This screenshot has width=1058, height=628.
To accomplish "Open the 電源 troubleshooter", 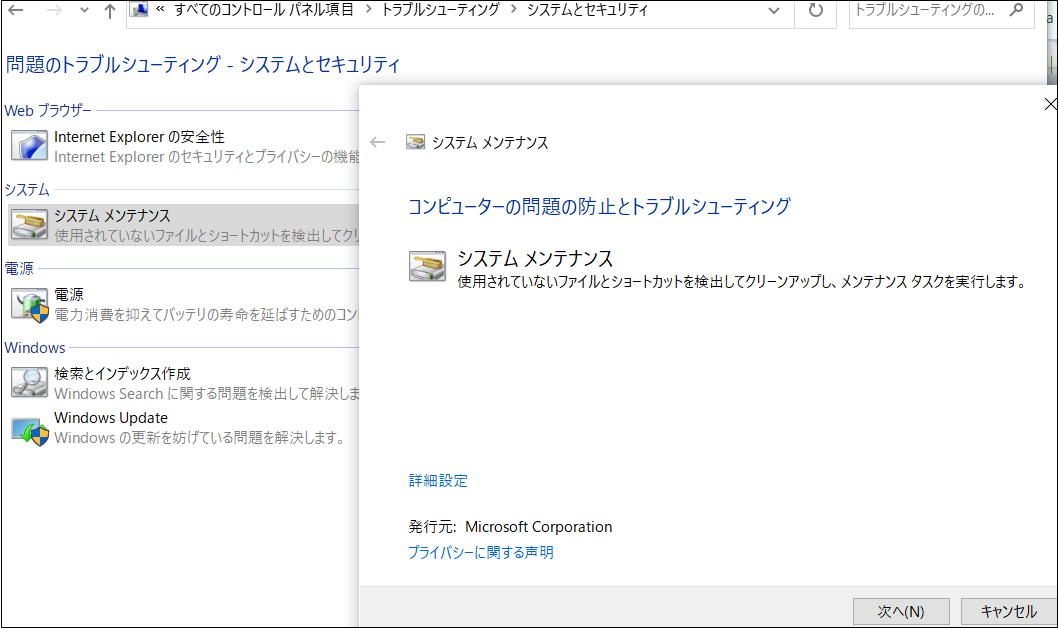I will pos(69,295).
